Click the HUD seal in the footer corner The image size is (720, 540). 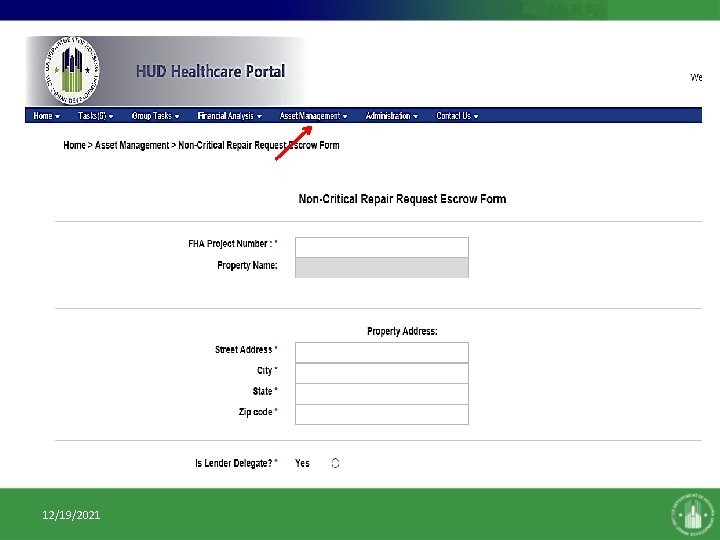[x=692, y=513]
